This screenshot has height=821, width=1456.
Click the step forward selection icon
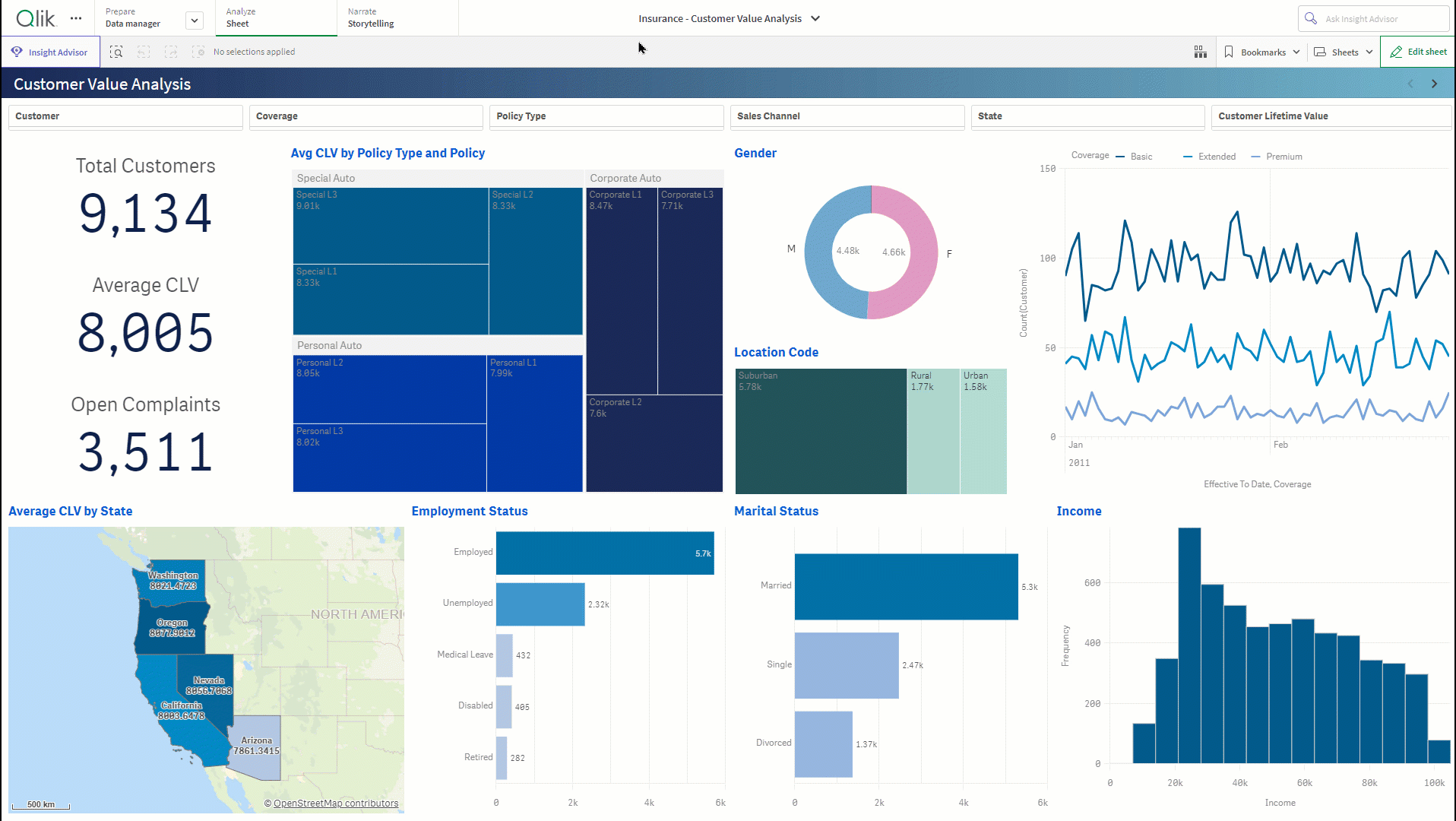point(170,52)
